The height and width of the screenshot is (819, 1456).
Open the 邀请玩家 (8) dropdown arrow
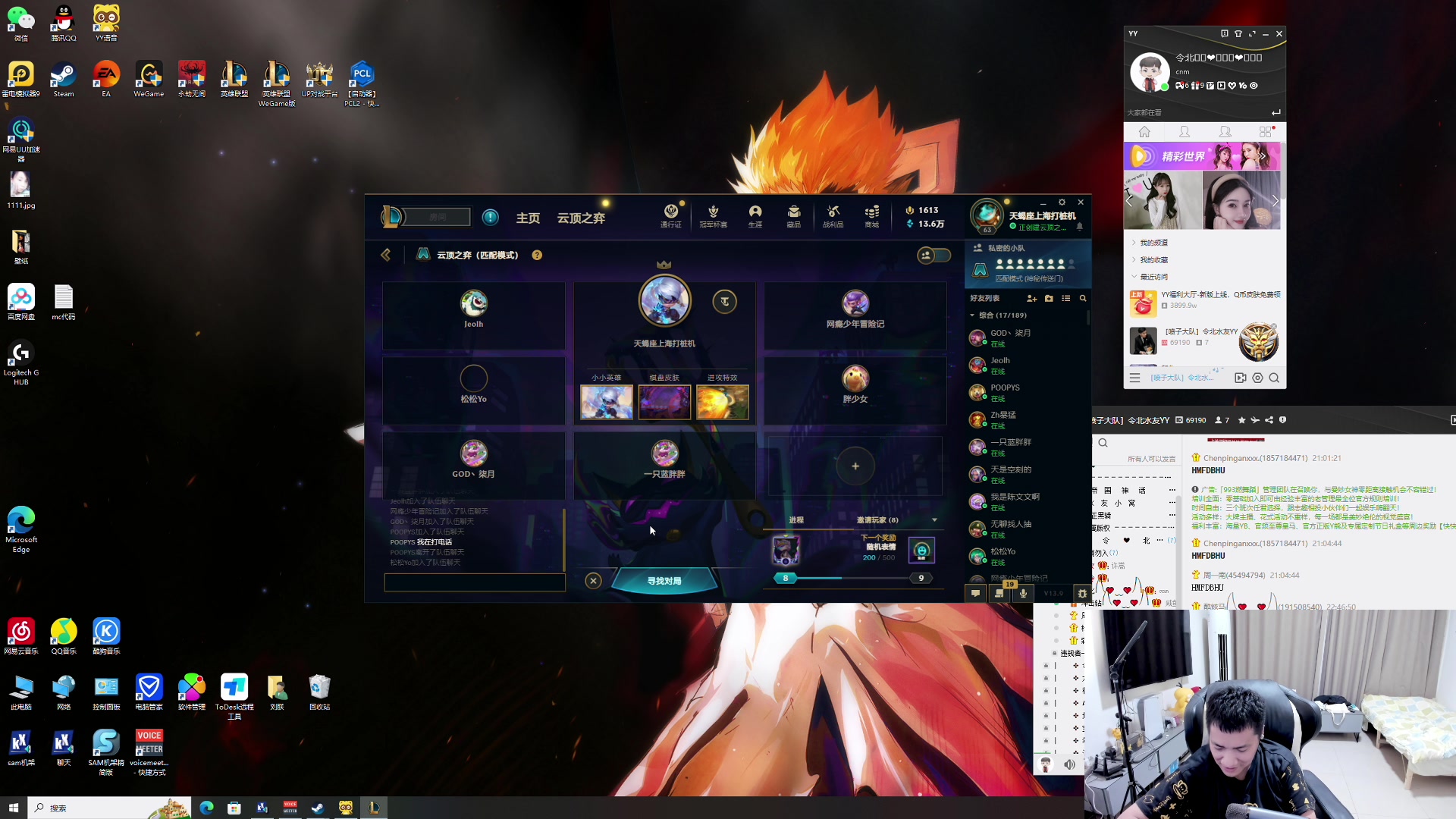(x=934, y=520)
